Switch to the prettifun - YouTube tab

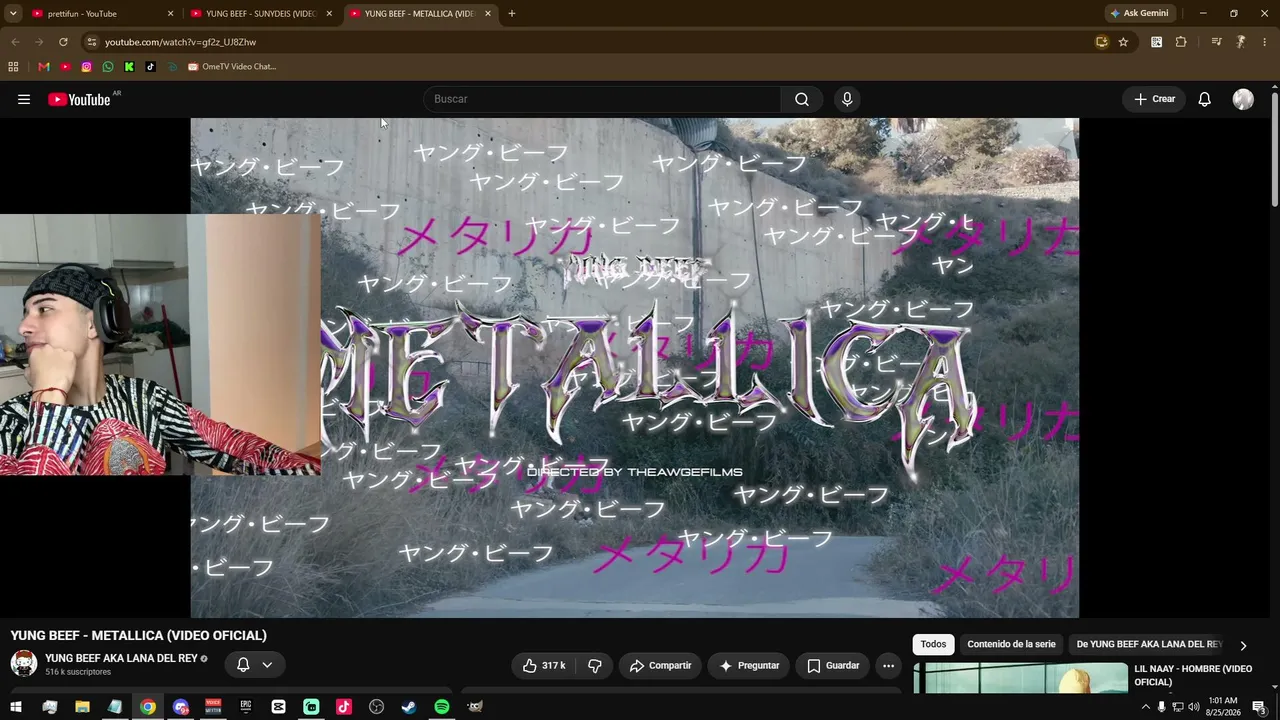100,14
